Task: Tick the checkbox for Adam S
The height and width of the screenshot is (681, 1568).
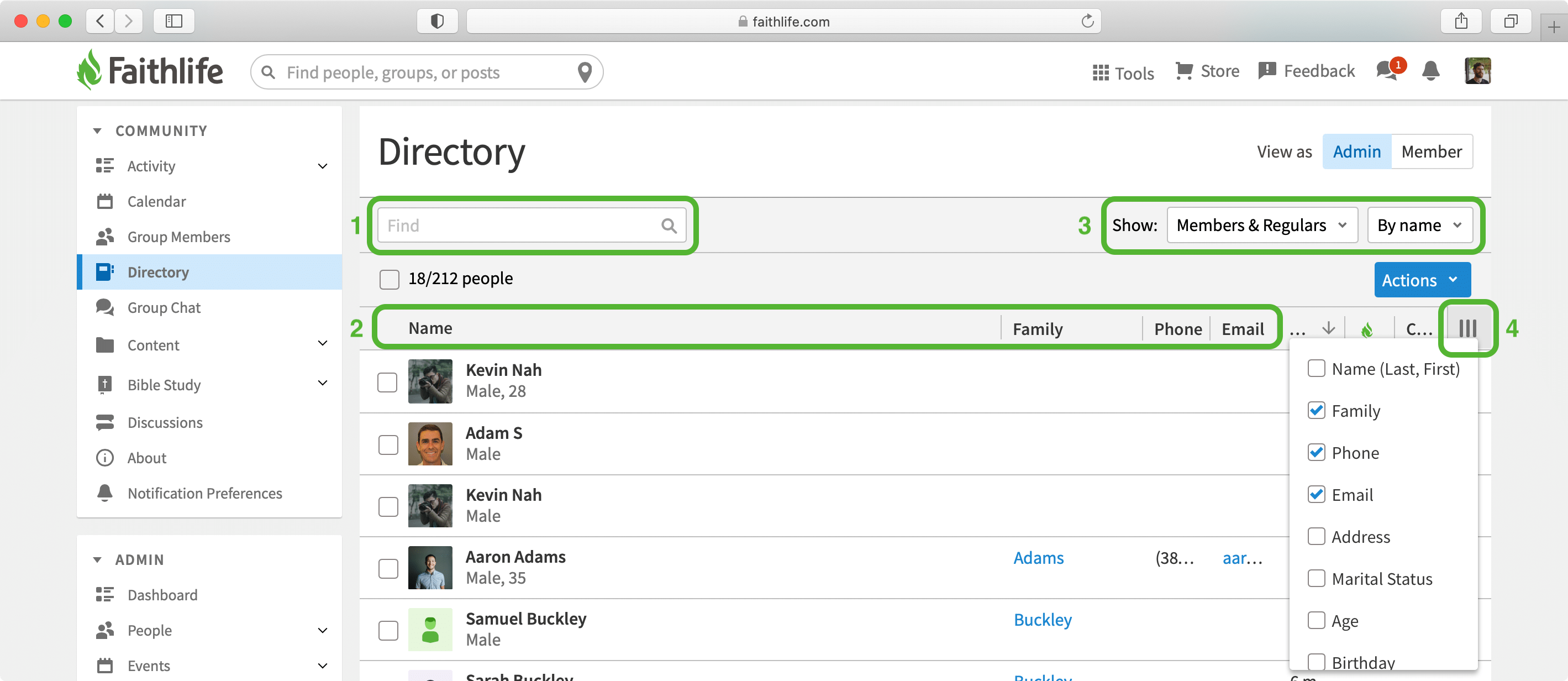Action: [388, 444]
